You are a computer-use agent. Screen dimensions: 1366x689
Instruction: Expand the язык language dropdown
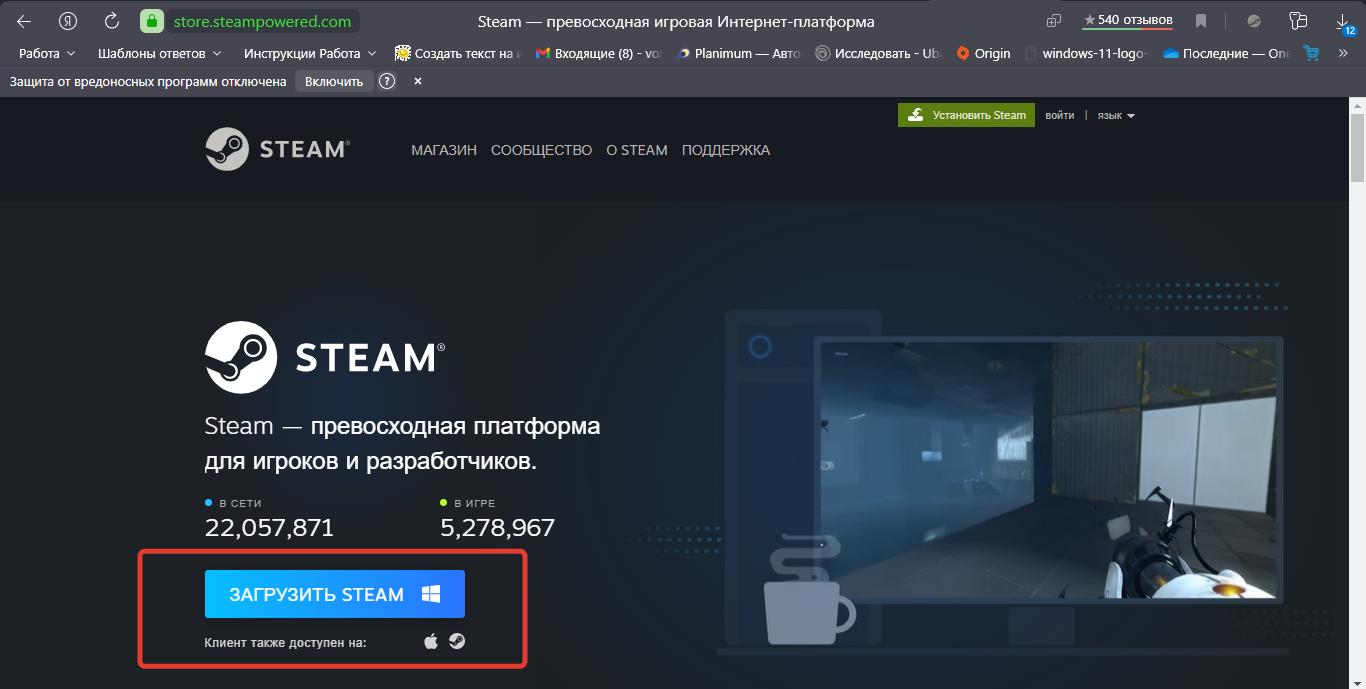pos(1116,115)
